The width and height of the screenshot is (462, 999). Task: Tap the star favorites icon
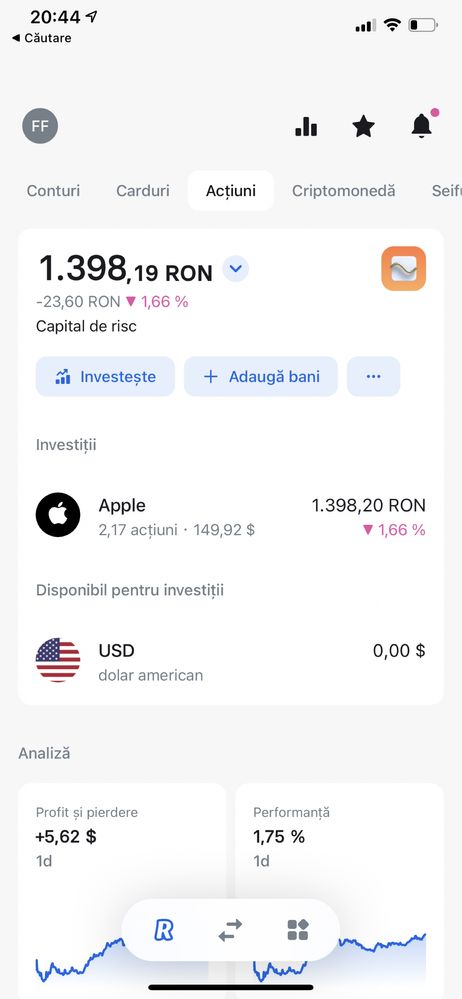[363, 126]
